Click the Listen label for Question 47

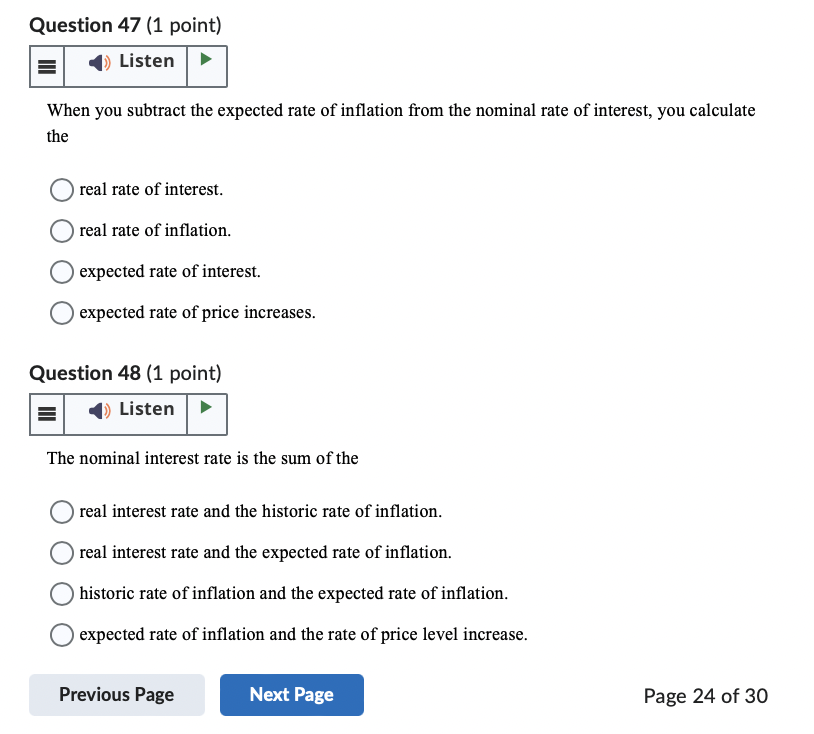(146, 61)
